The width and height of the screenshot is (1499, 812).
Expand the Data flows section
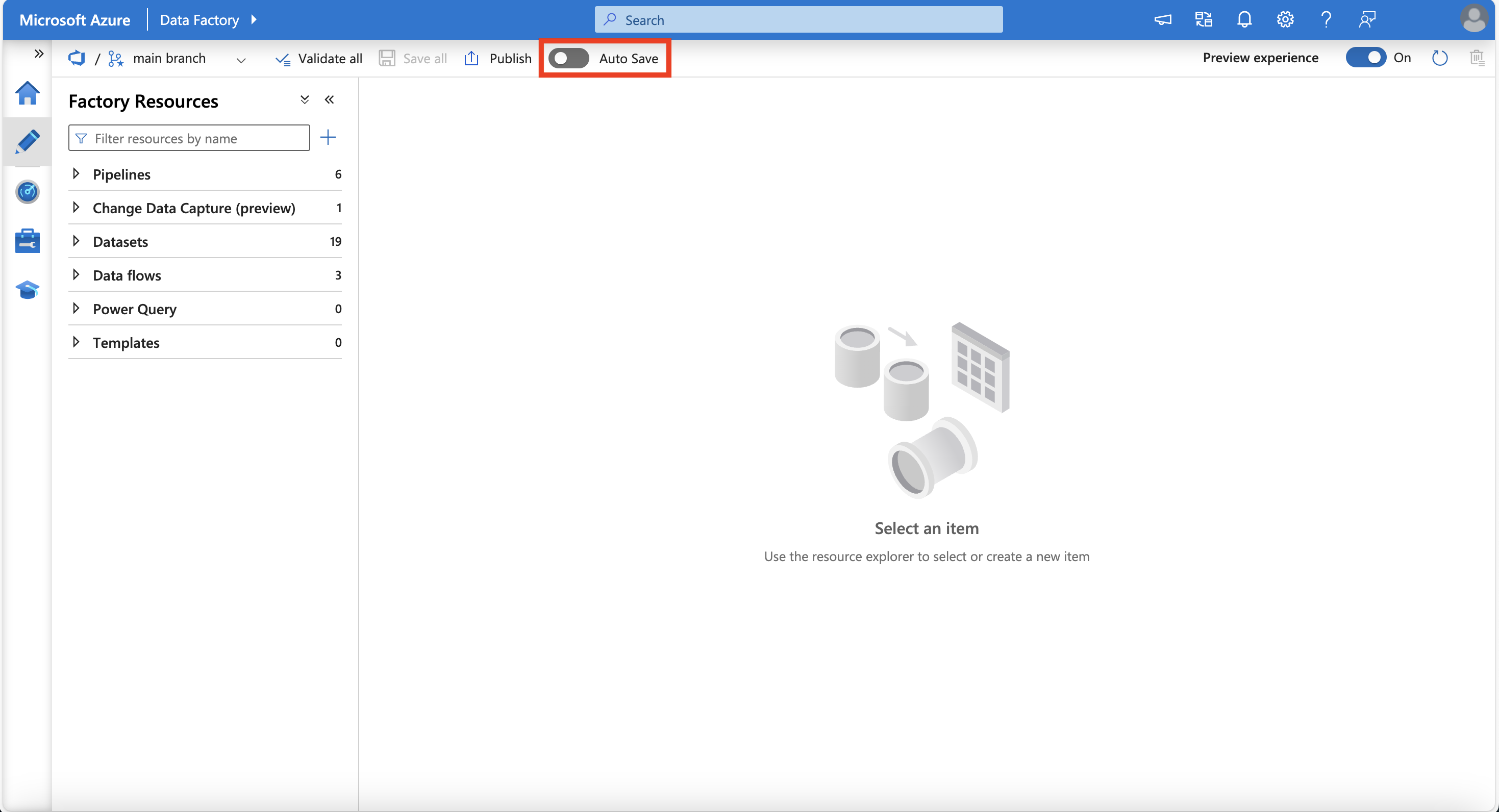point(76,273)
